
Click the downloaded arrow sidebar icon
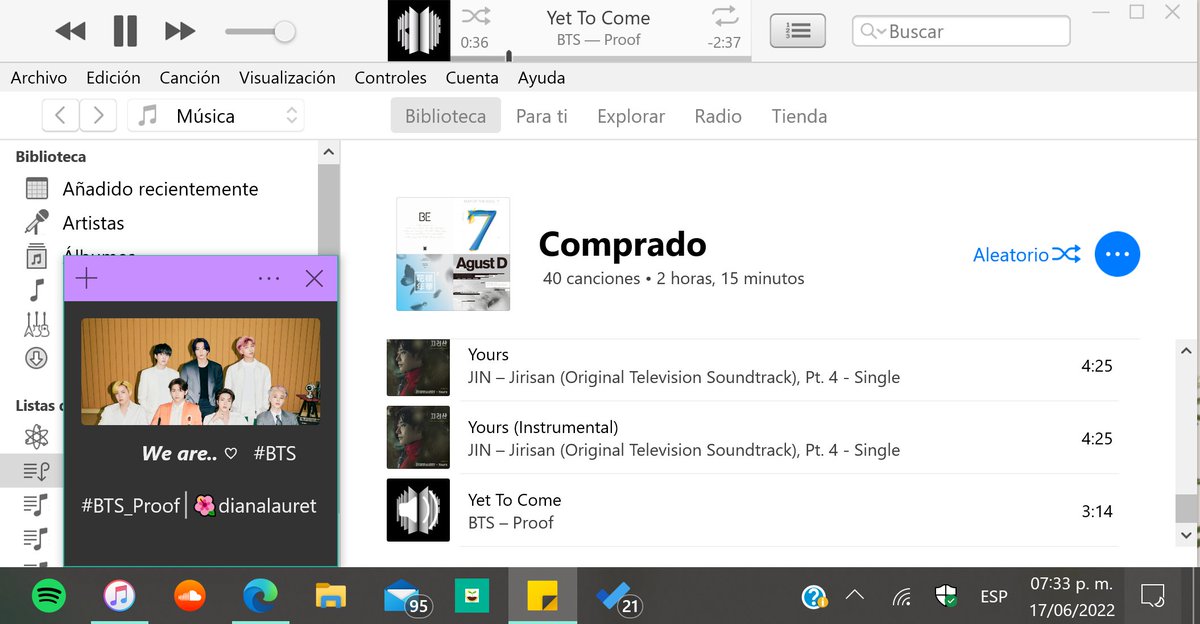click(x=37, y=358)
